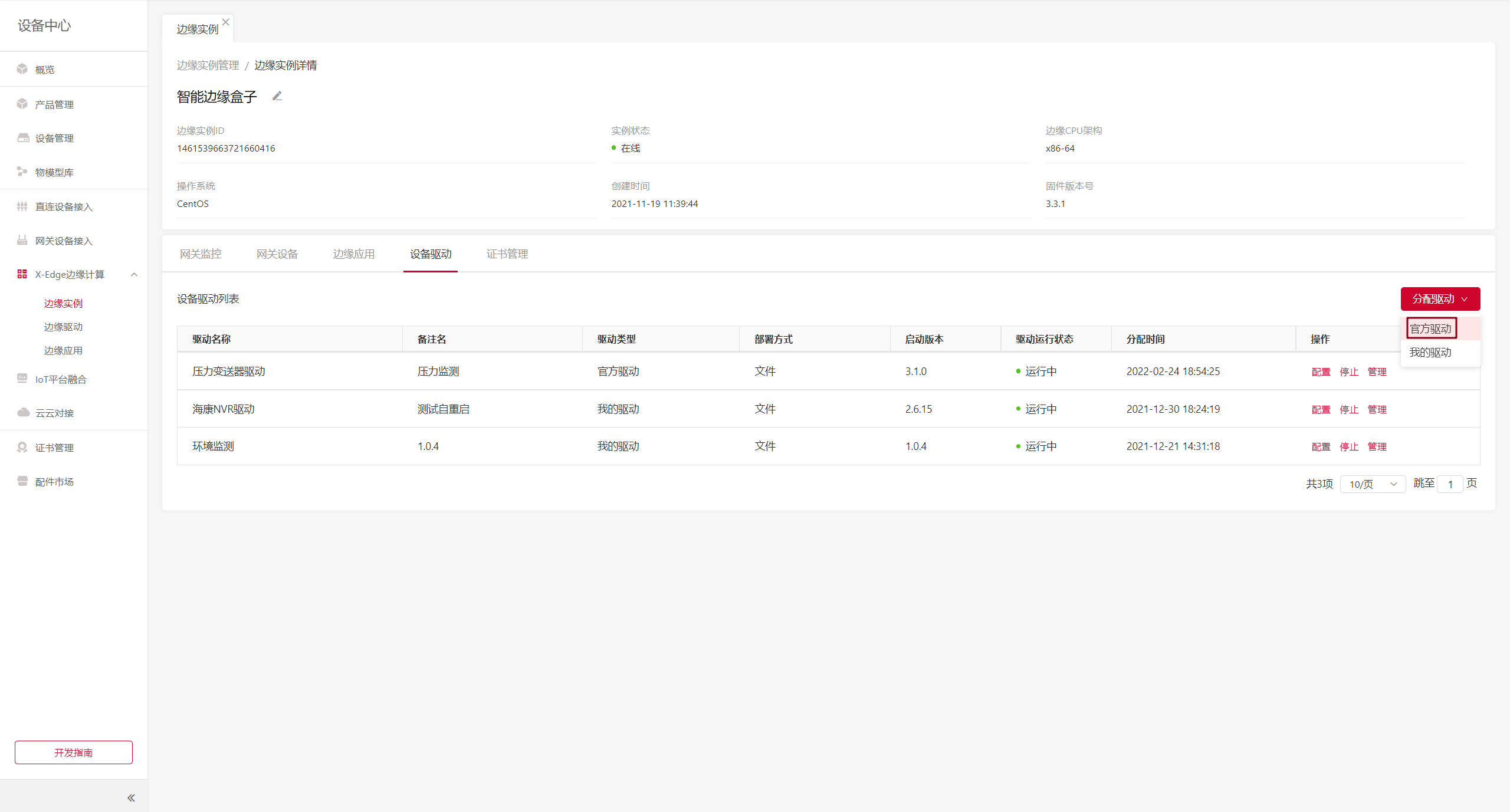The width and height of the screenshot is (1510, 812).
Task: Click the 设备管理 sidebar icon
Action: (22, 138)
